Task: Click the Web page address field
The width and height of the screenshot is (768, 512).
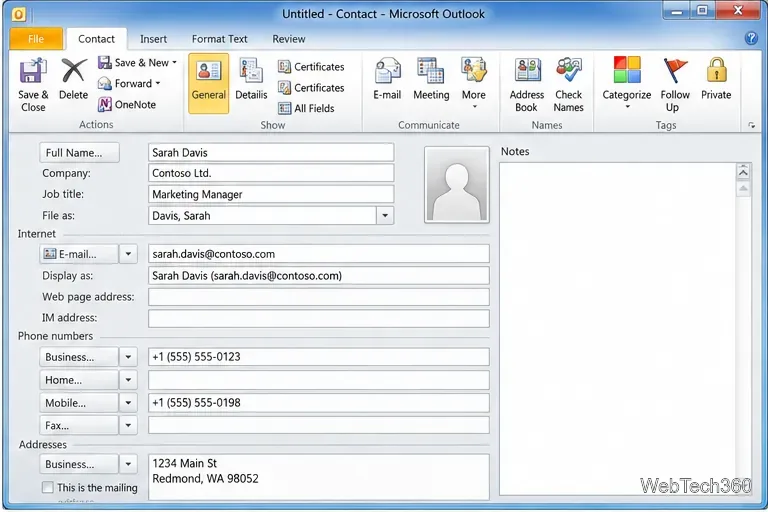Action: 319,297
